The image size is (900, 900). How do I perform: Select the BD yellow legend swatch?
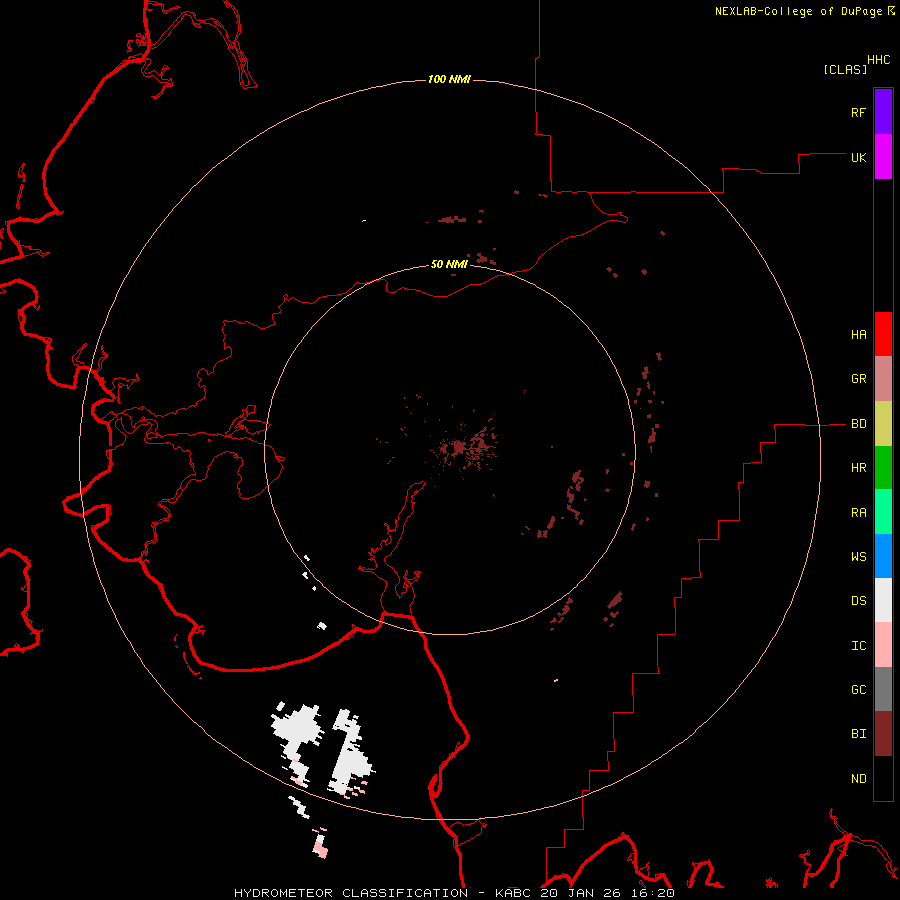tap(883, 424)
